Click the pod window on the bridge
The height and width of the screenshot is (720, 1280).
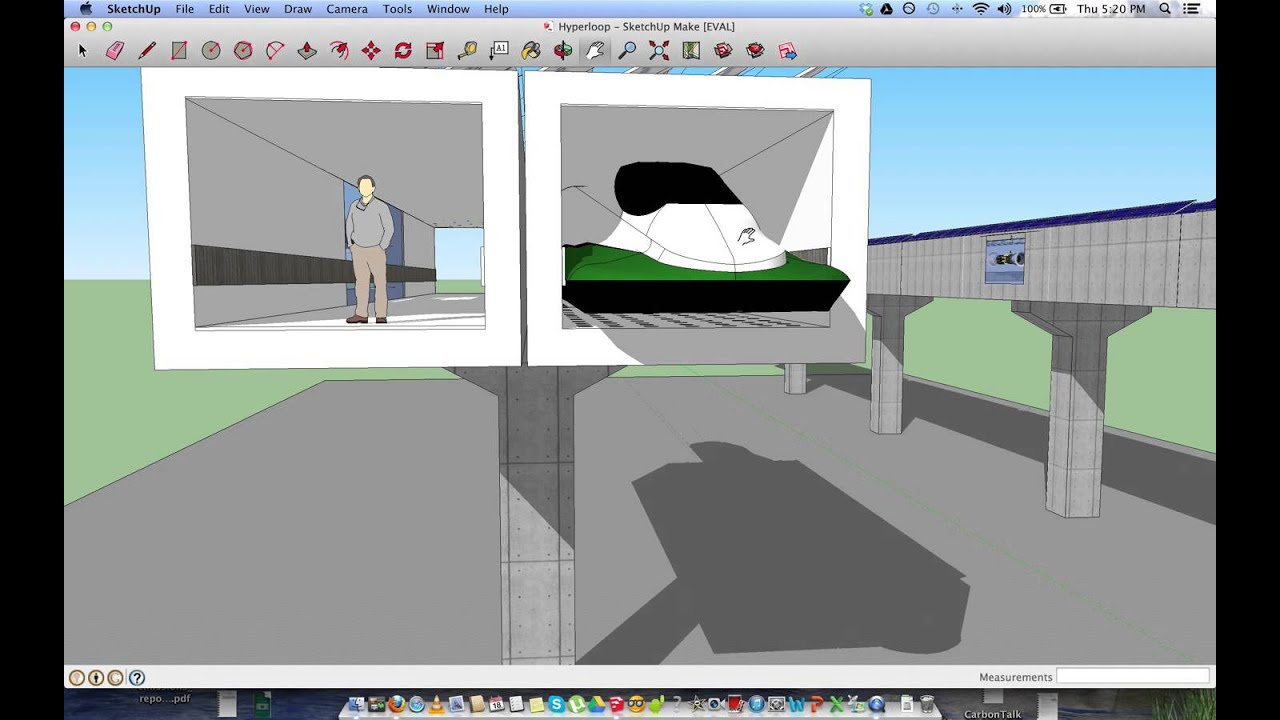[1005, 259]
